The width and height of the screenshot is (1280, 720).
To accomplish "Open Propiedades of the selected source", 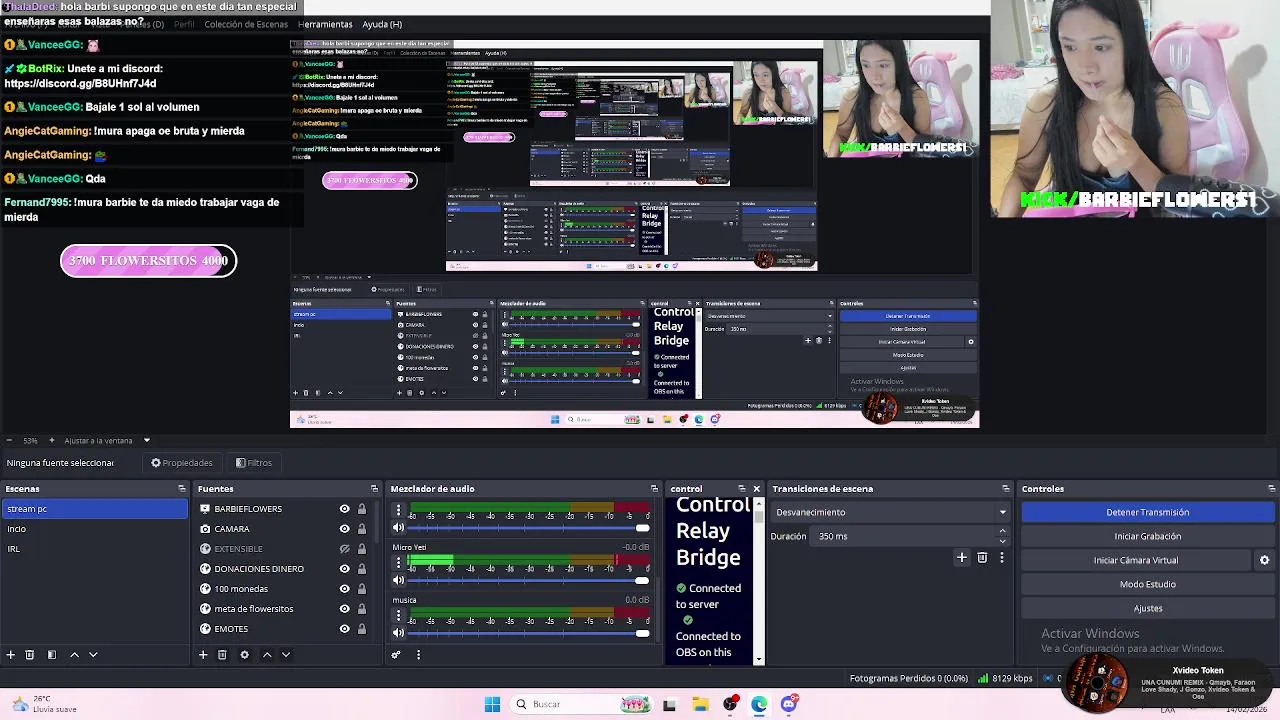I will point(182,463).
